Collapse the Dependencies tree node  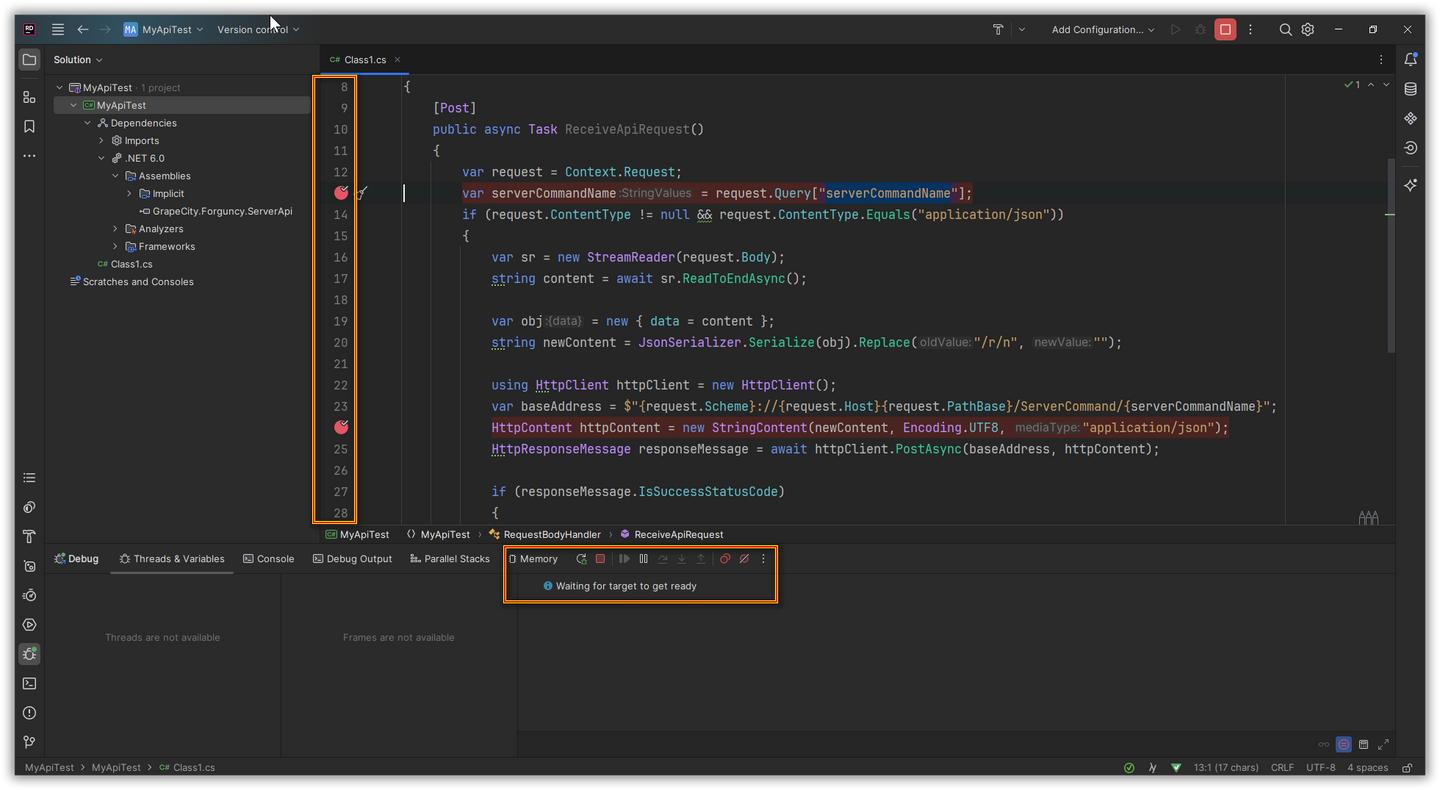tap(88, 123)
